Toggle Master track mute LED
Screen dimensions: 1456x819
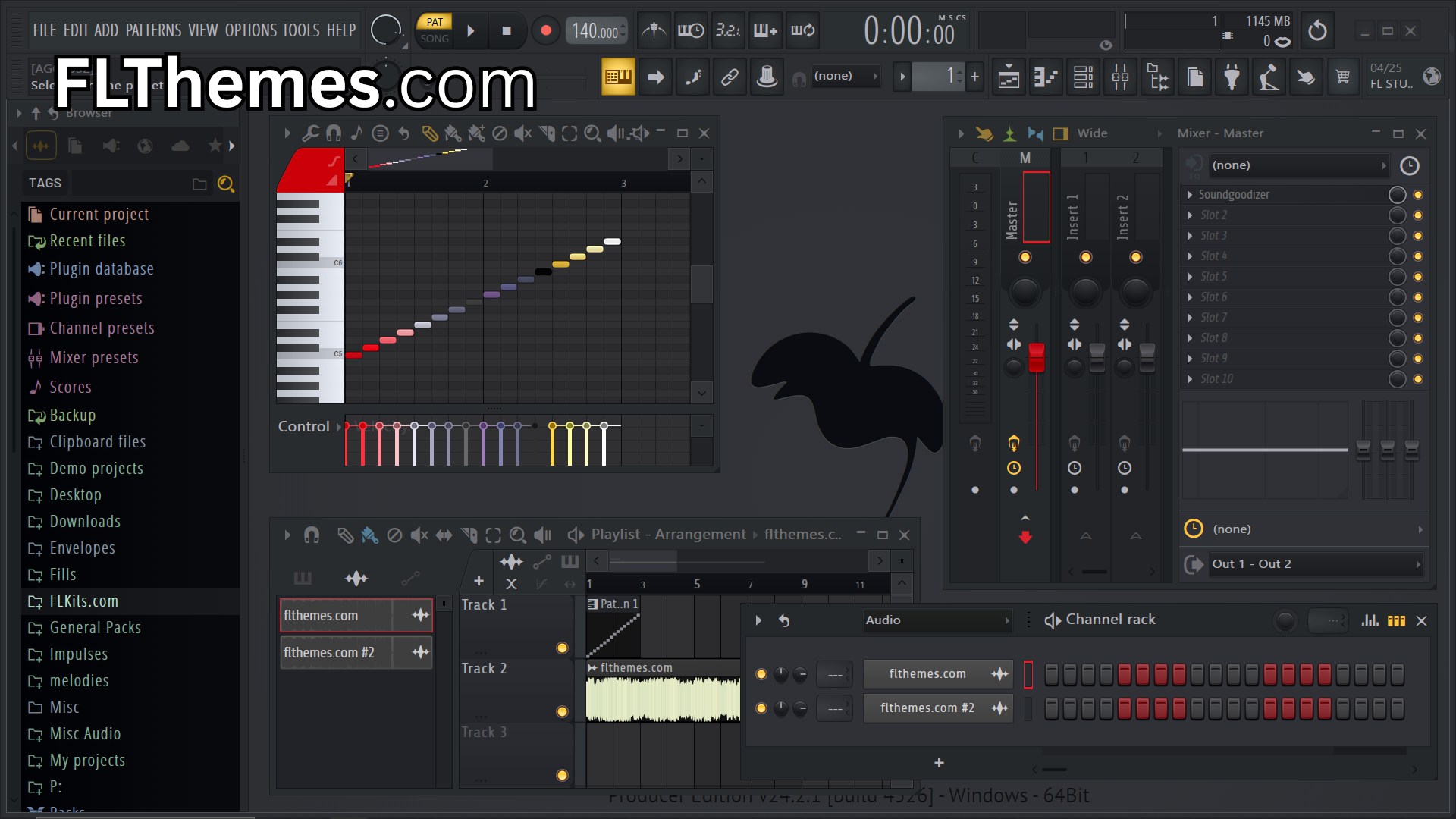1025,257
